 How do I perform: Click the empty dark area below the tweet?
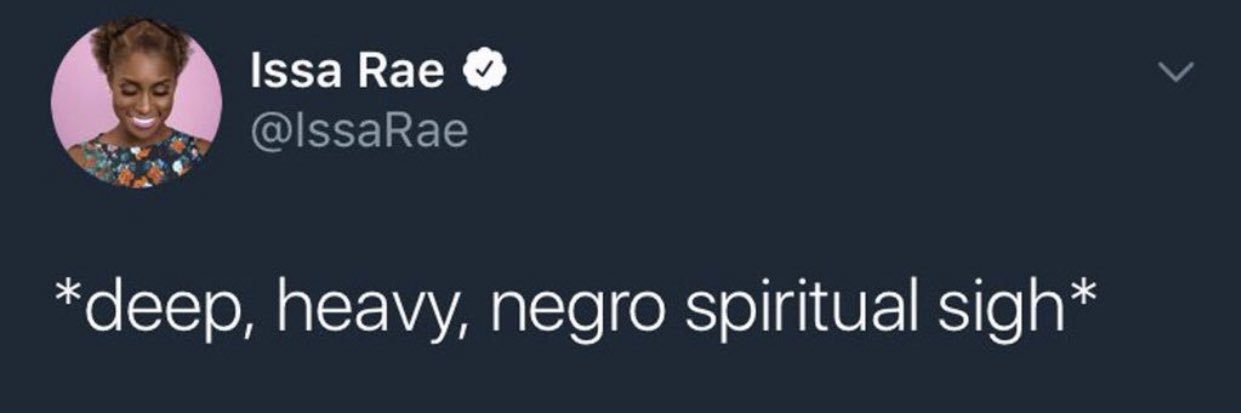(x=620, y=380)
